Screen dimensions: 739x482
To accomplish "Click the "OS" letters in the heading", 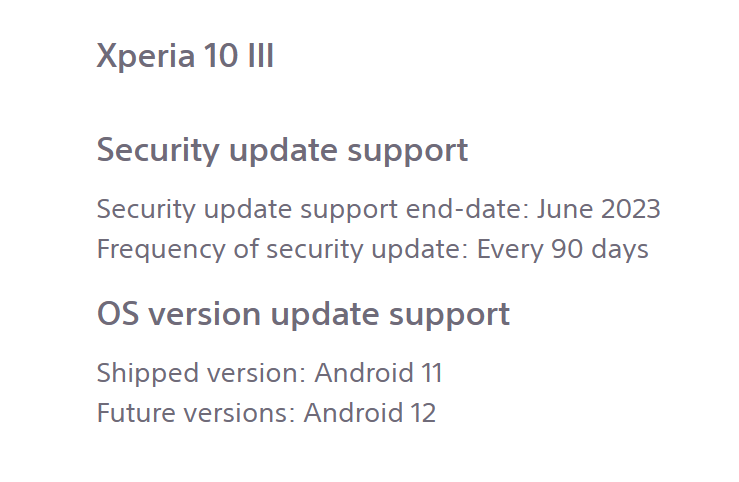I will pyautogui.click(x=118, y=314).
